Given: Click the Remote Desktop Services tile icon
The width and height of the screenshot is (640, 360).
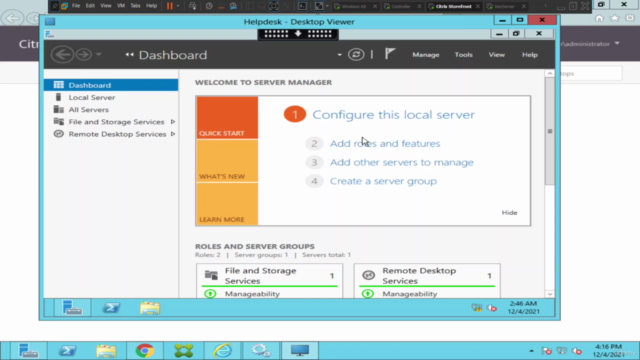Looking at the screenshot, I should (x=368, y=275).
